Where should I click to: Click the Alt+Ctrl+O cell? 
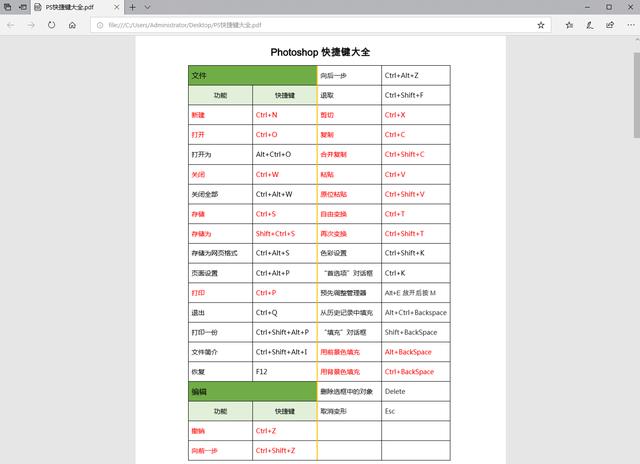284,154
